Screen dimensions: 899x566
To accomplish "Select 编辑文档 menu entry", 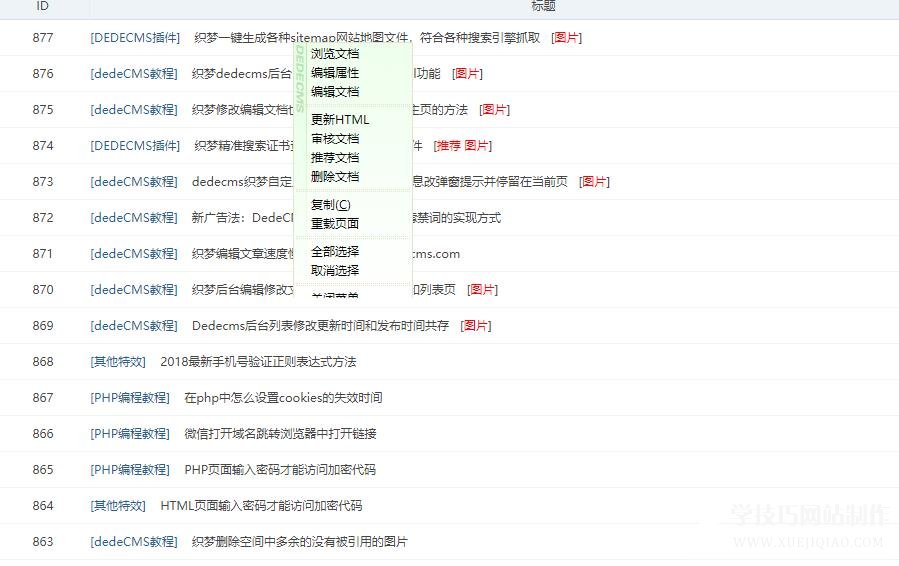I will (x=335, y=92).
